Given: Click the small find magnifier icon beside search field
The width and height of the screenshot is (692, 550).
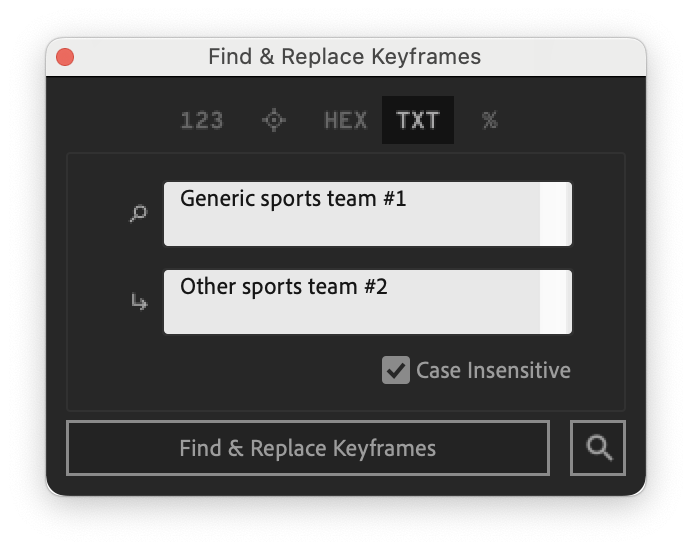Looking at the screenshot, I should click(x=139, y=214).
